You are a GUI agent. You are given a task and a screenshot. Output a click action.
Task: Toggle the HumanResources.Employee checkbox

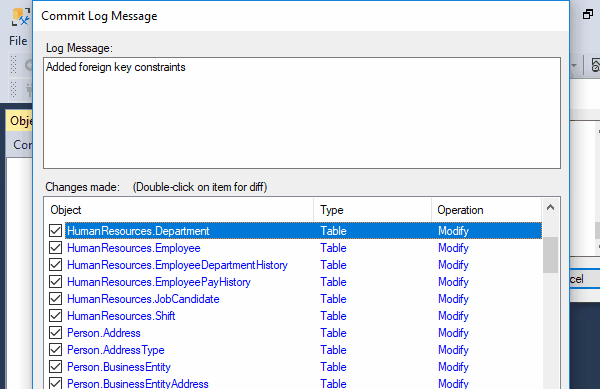pos(55,248)
